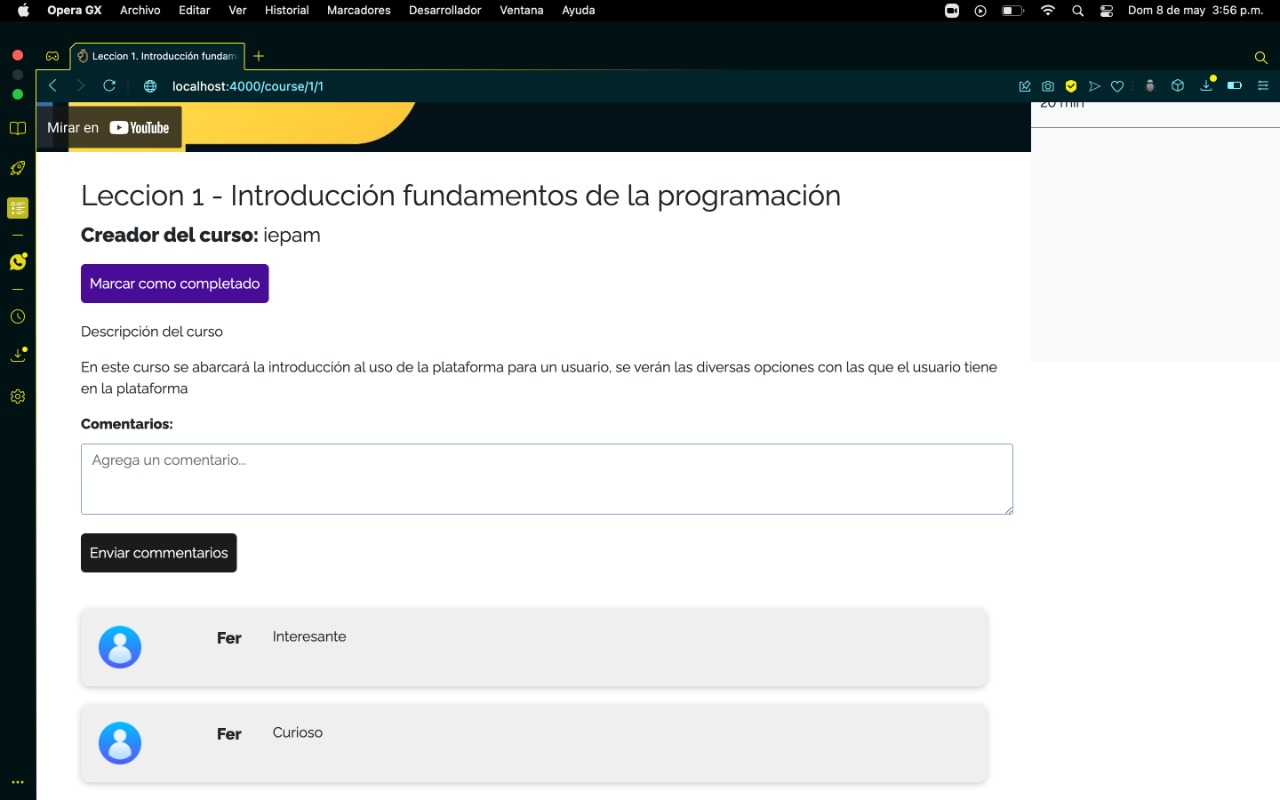
Task: Click the lesson title heading
Action: 461,195
